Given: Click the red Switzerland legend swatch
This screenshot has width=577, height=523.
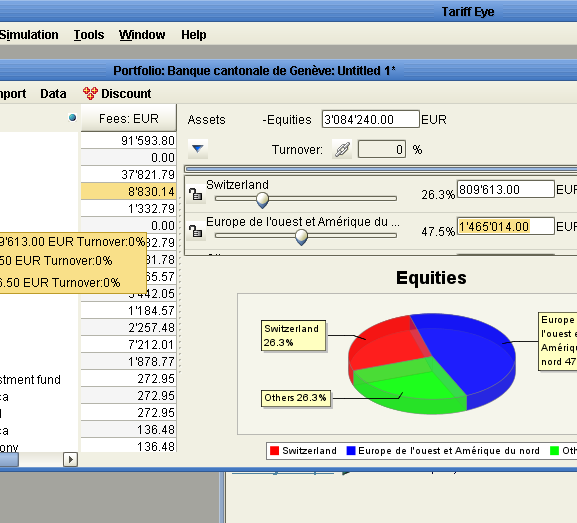Looking at the screenshot, I should pyautogui.click(x=274, y=450).
